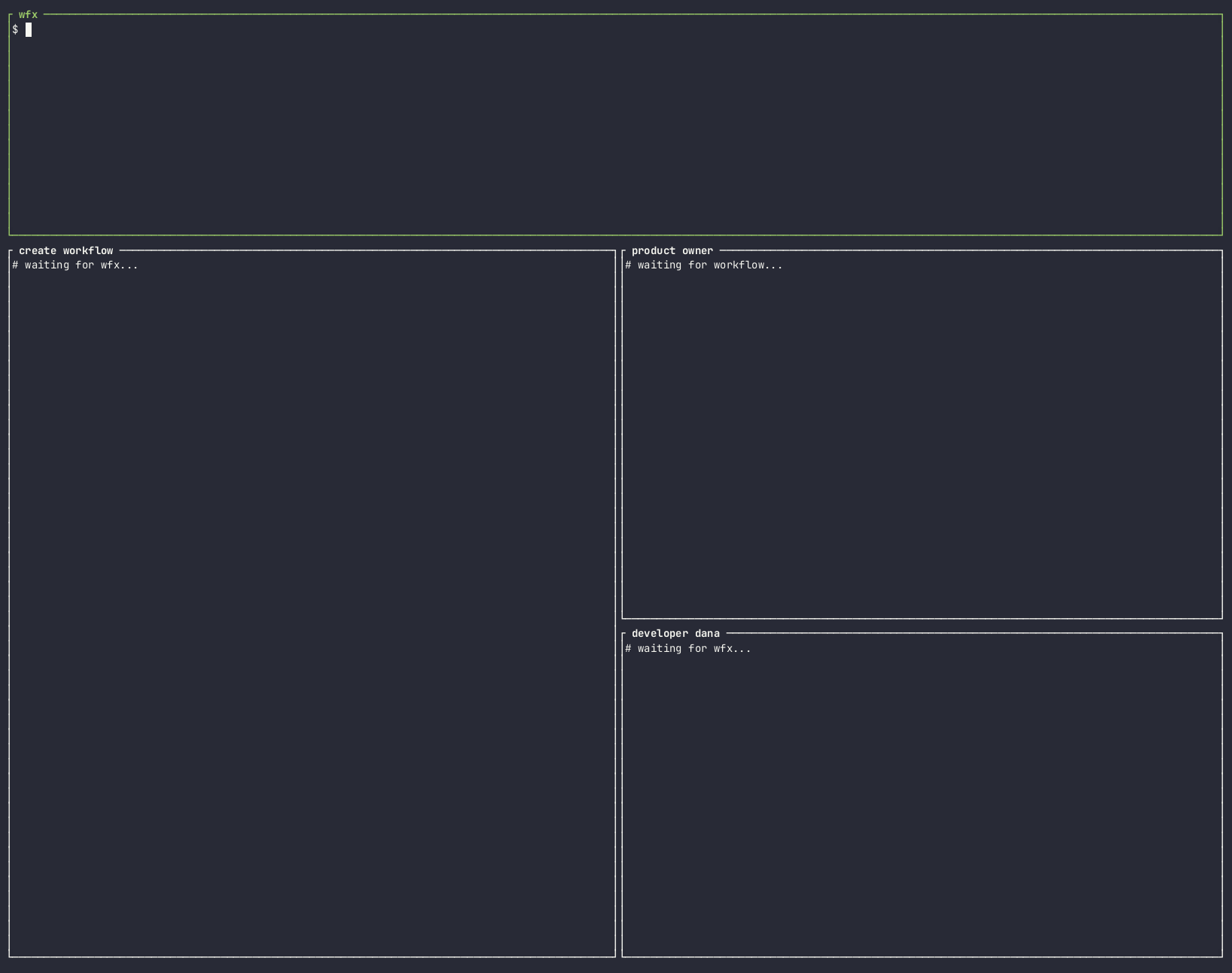The image size is (1232, 973).
Task: Click "# waiting for wfx..." in create workflow pane
Action: (x=75, y=265)
